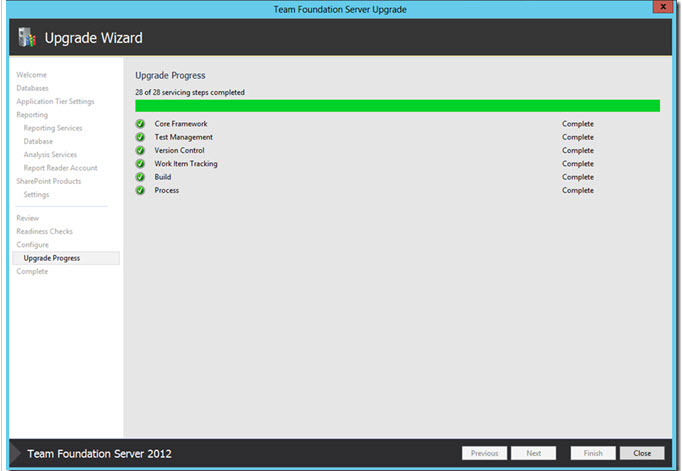682x471 pixels.
Task: Click the Core Framework row label
Action: coord(181,124)
